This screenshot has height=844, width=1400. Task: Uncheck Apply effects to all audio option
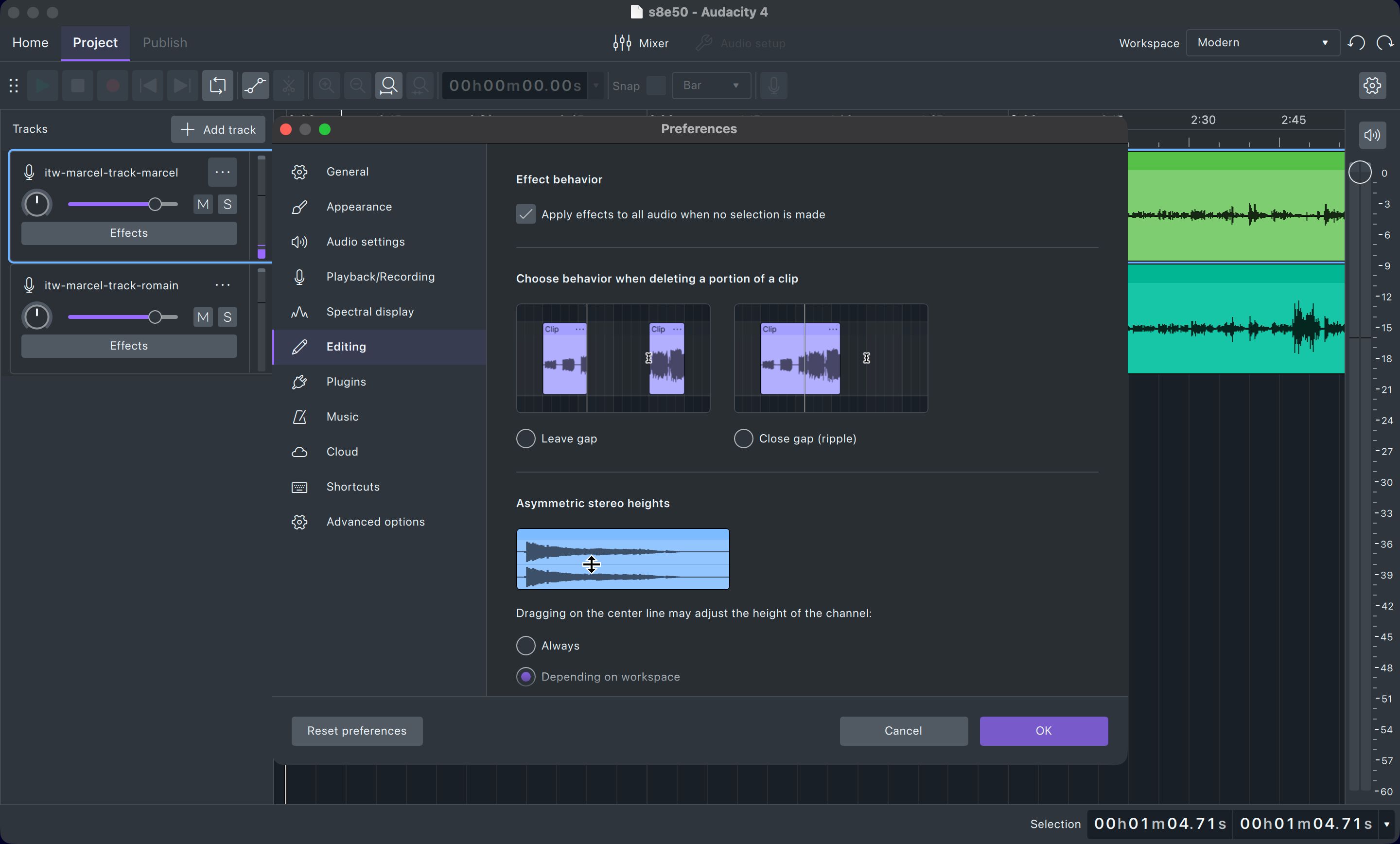[x=525, y=214]
